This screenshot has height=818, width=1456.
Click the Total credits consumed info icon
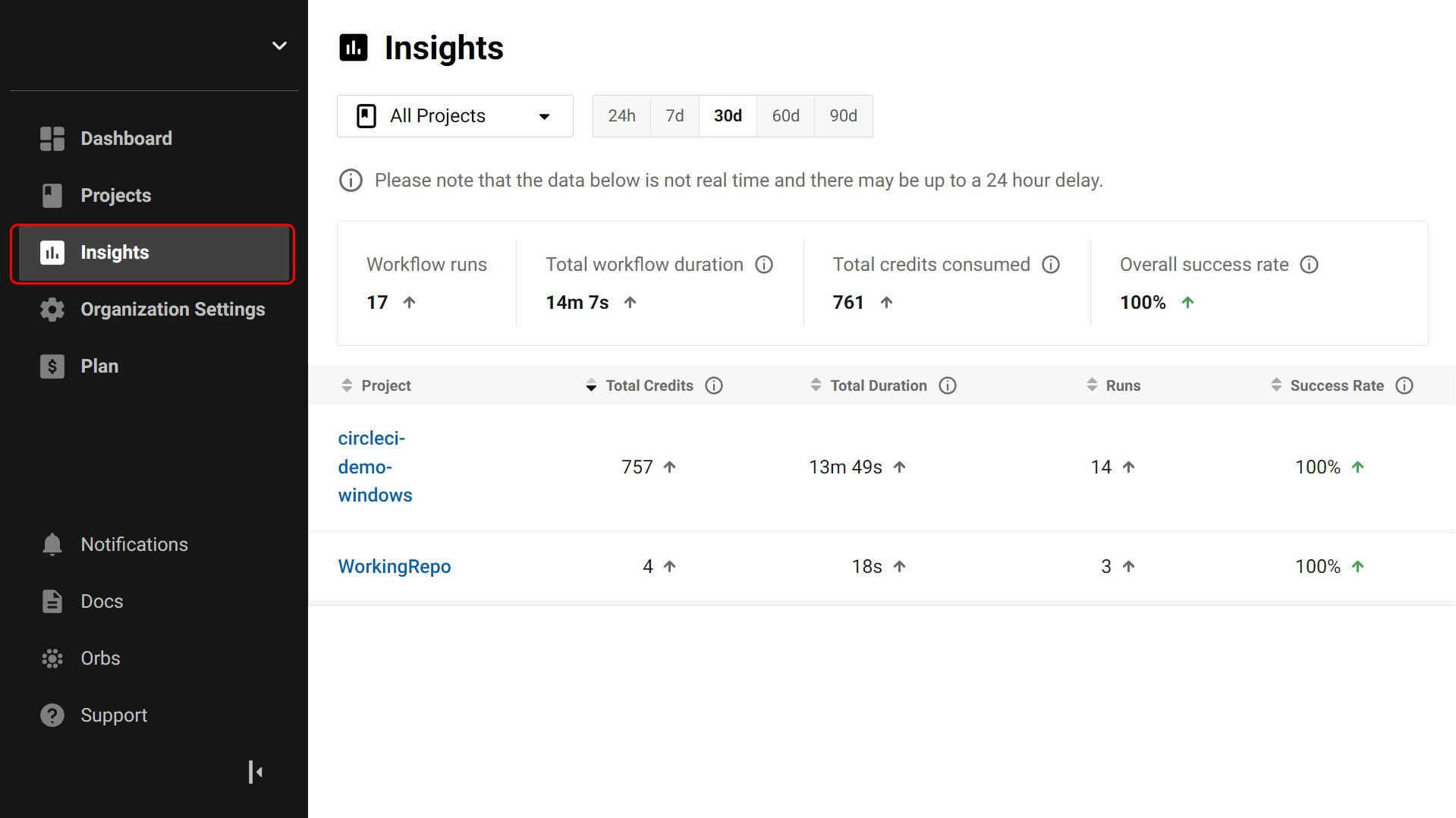1051,264
